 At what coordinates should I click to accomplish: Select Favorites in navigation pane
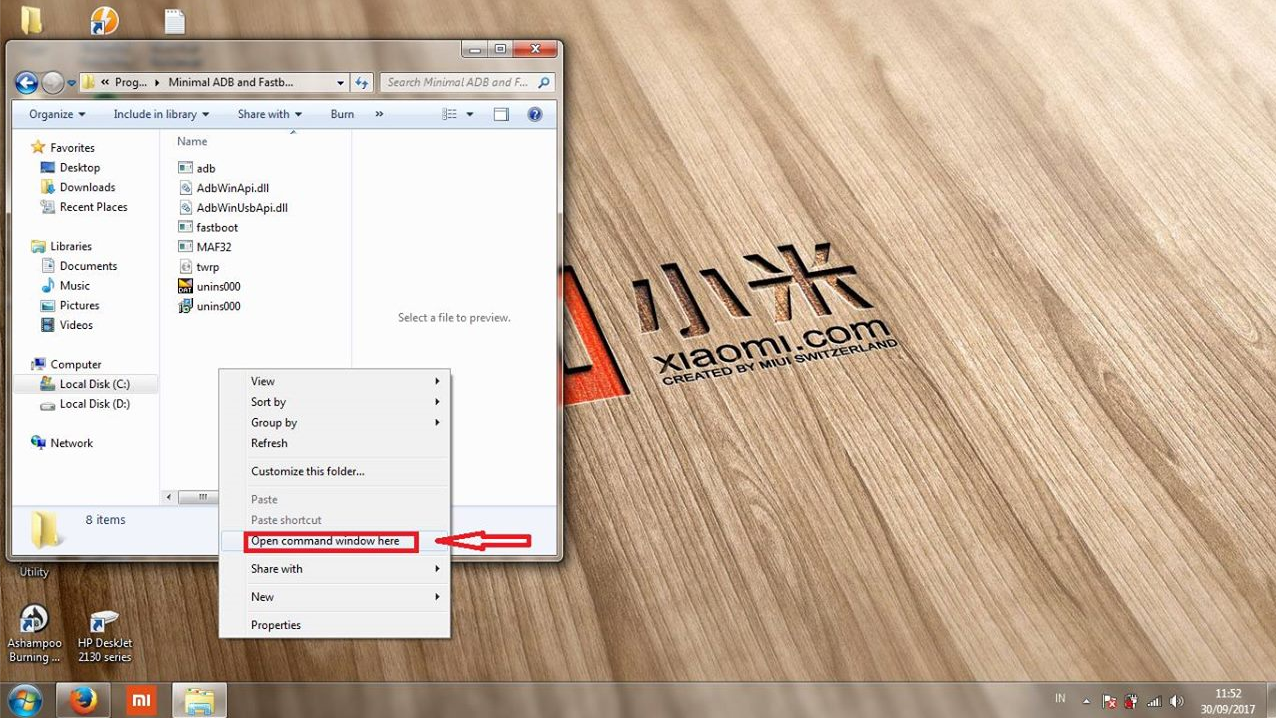coord(63,148)
